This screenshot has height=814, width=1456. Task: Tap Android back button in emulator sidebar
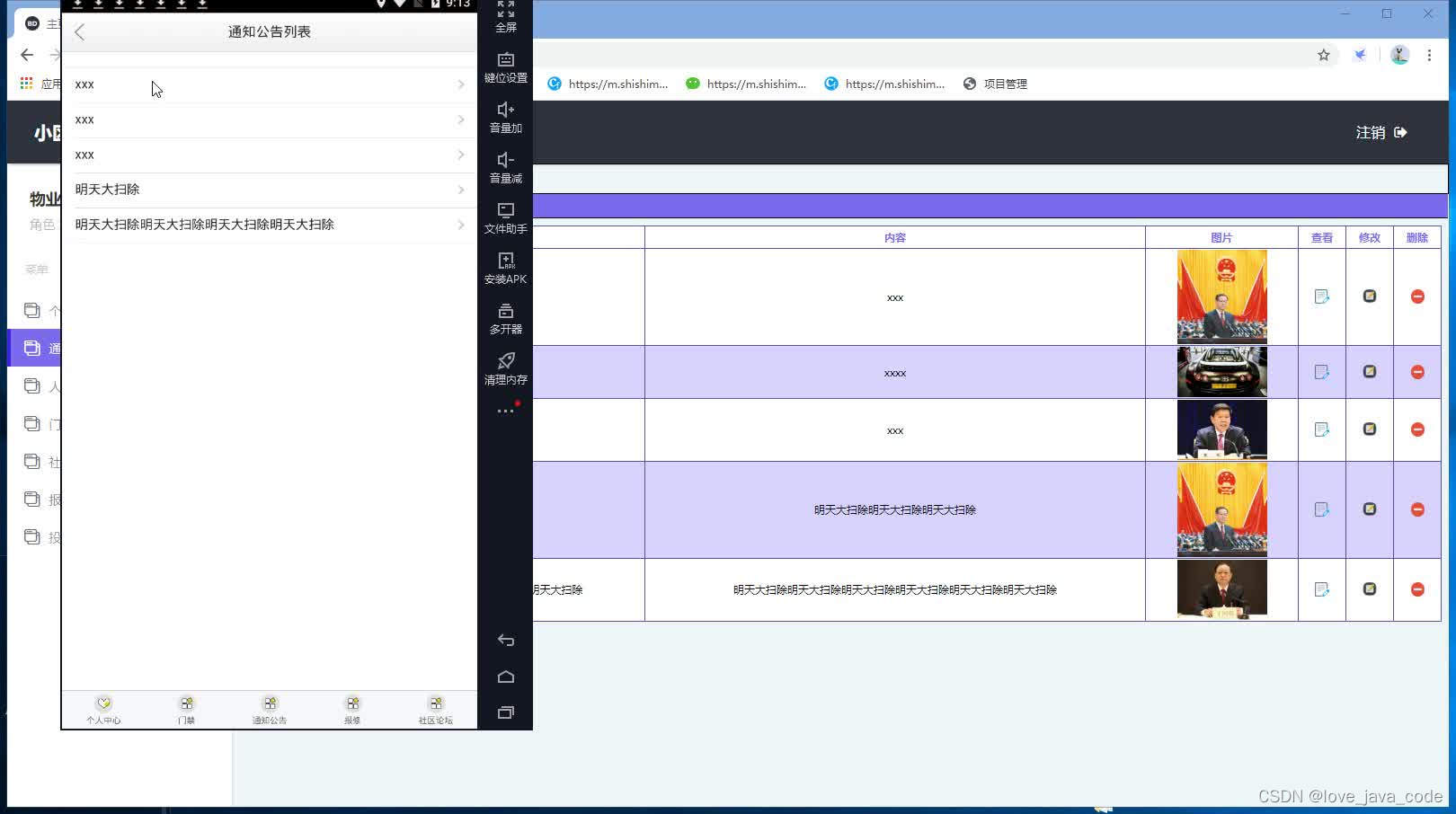pyautogui.click(x=506, y=641)
